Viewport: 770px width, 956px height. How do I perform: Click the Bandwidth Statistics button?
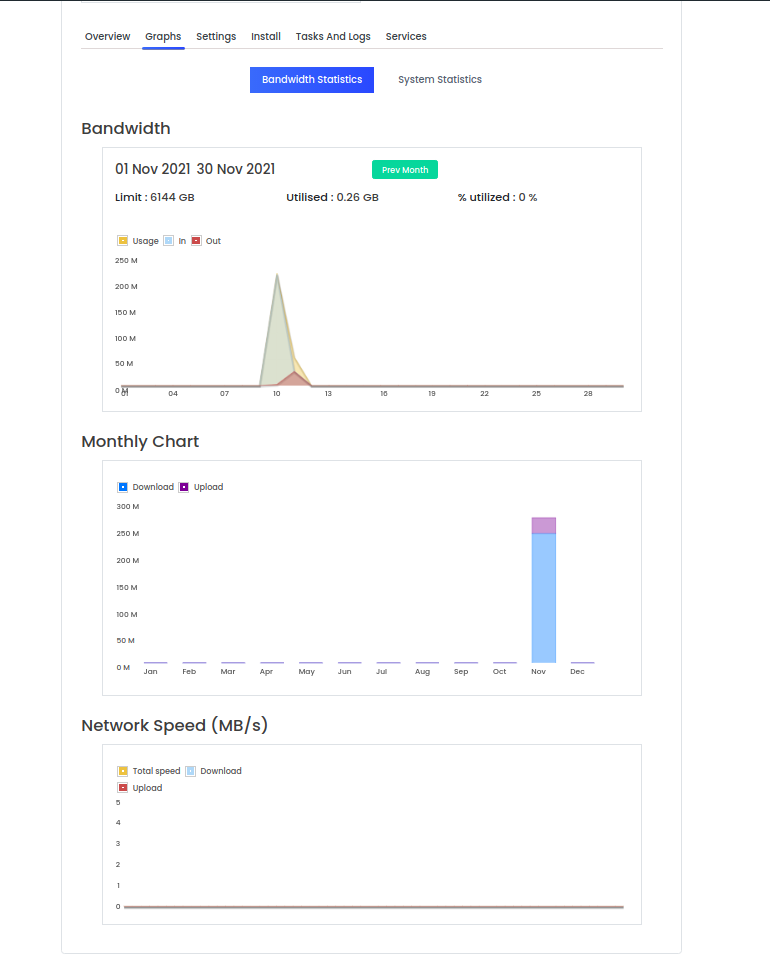point(312,80)
